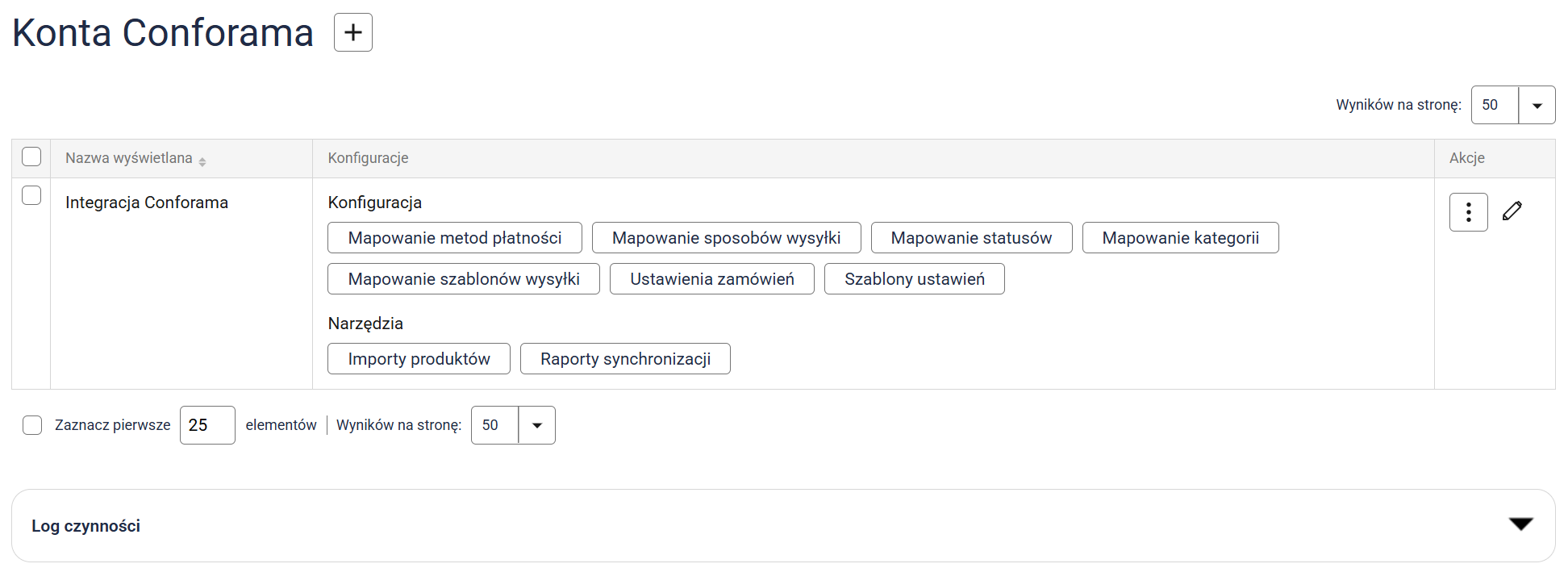This screenshot has width=1568, height=572.
Task: Open Mapowanie sposobów wysyłki
Action: pyautogui.click(x=726, y=238)
